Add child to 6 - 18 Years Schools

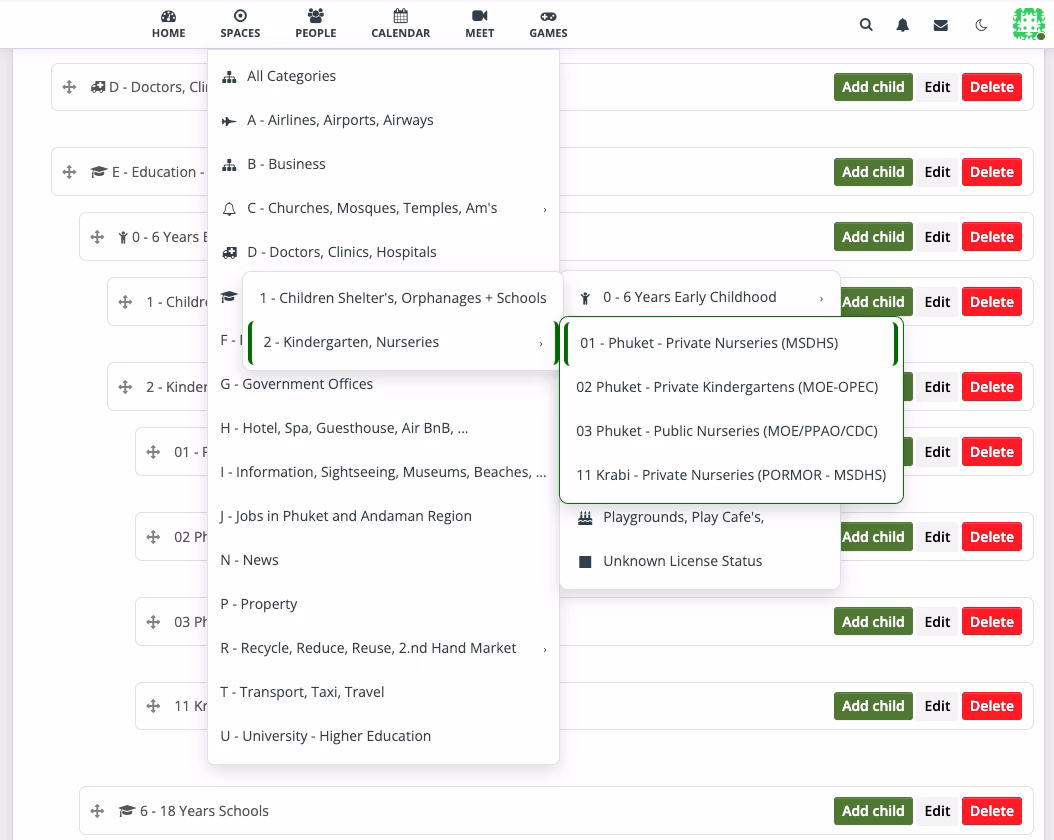[873, 811]
